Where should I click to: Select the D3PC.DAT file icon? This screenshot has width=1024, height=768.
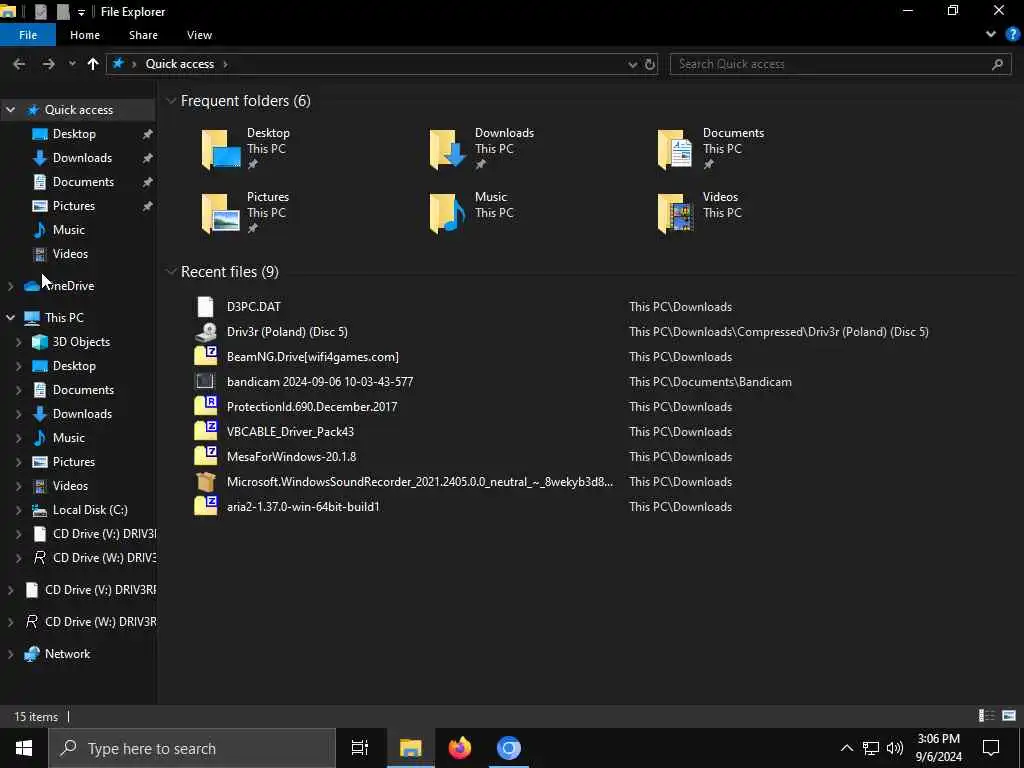pyautogui.click(x=206, y=306)
